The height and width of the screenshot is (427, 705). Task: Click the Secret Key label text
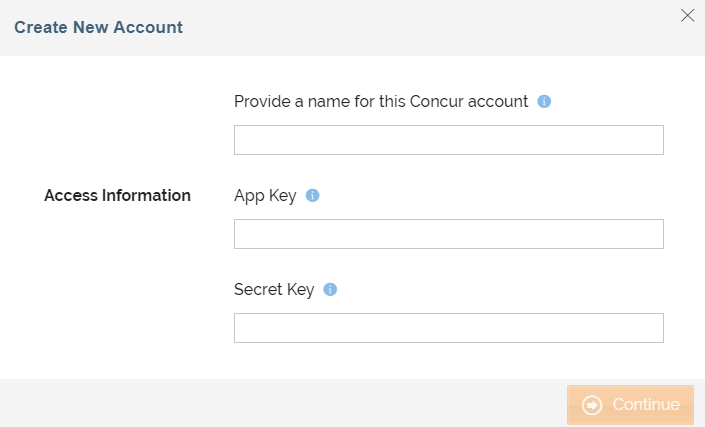(274, 289)
